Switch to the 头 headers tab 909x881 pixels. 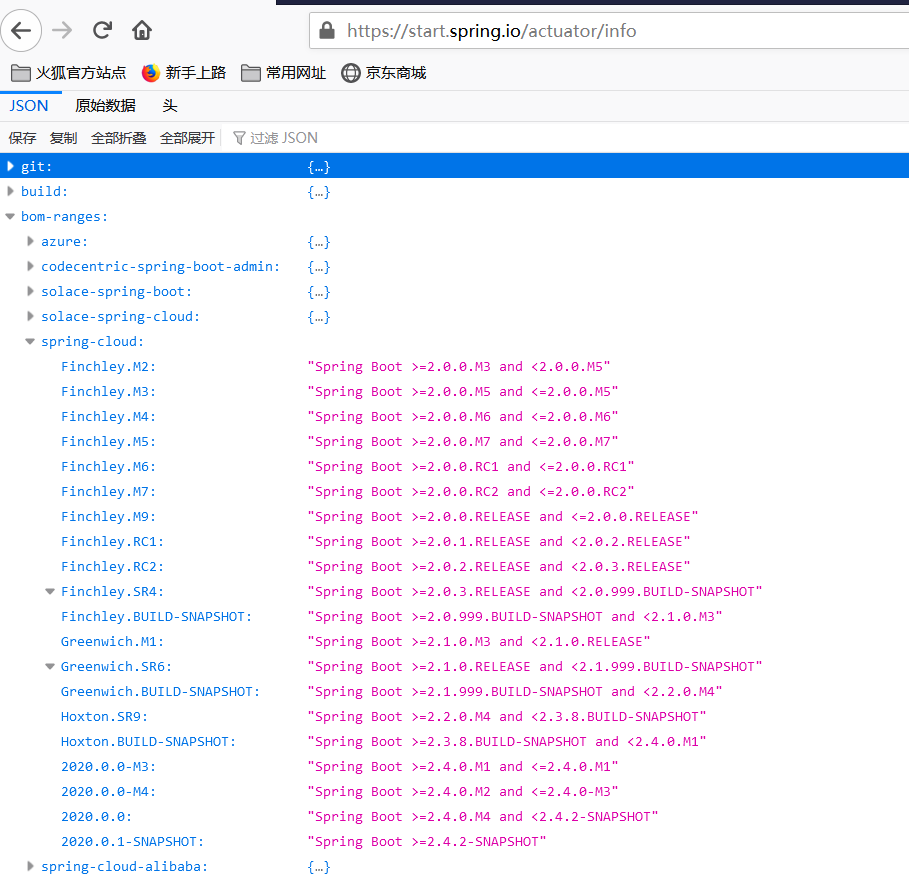170,106
